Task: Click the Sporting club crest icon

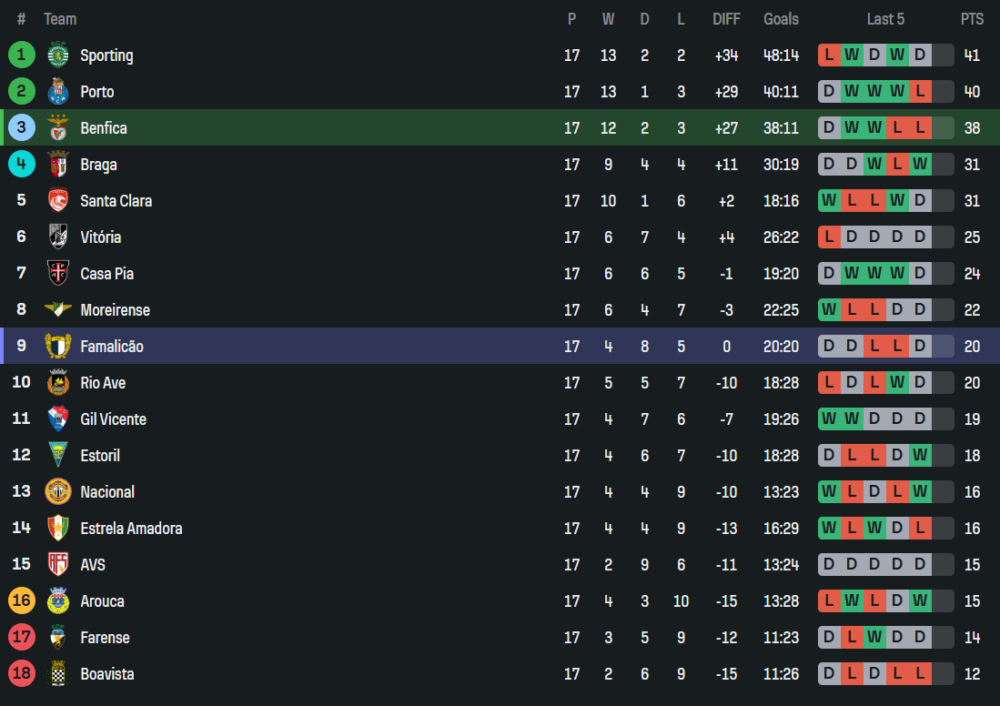Action: (x=58, y=55)
